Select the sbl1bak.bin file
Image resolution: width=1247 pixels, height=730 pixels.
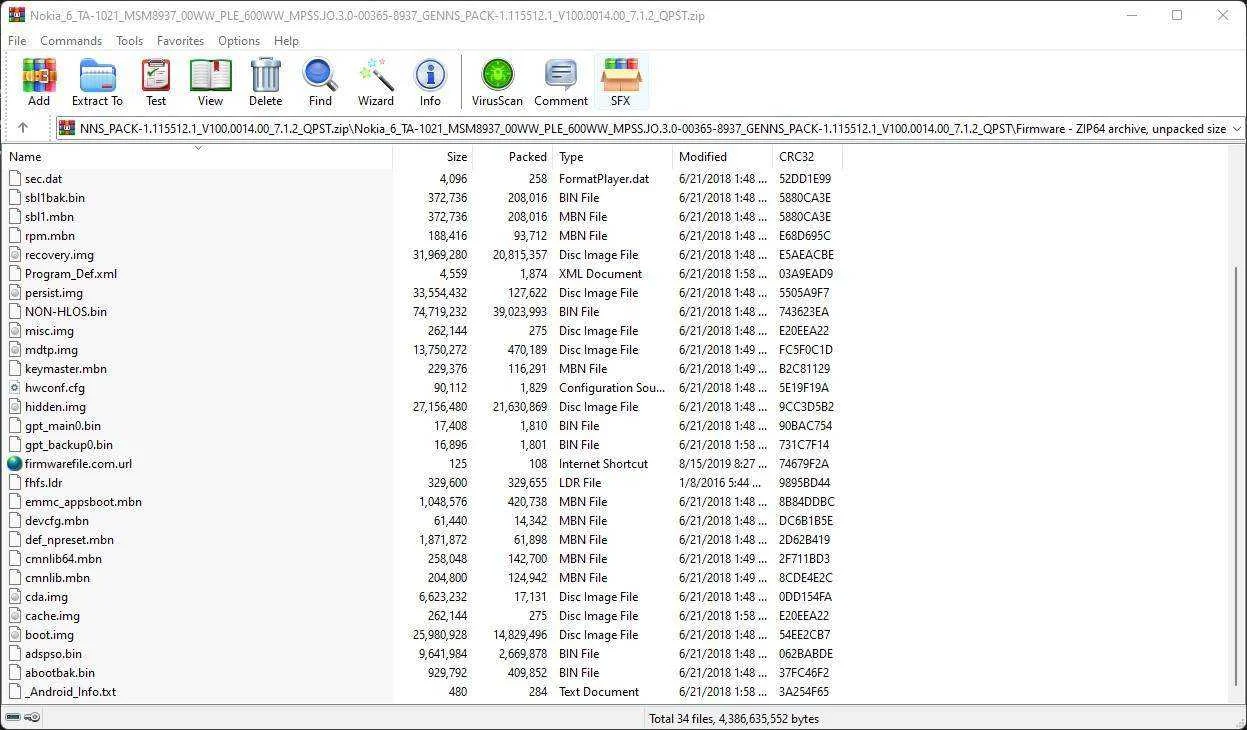coord(54,198)
